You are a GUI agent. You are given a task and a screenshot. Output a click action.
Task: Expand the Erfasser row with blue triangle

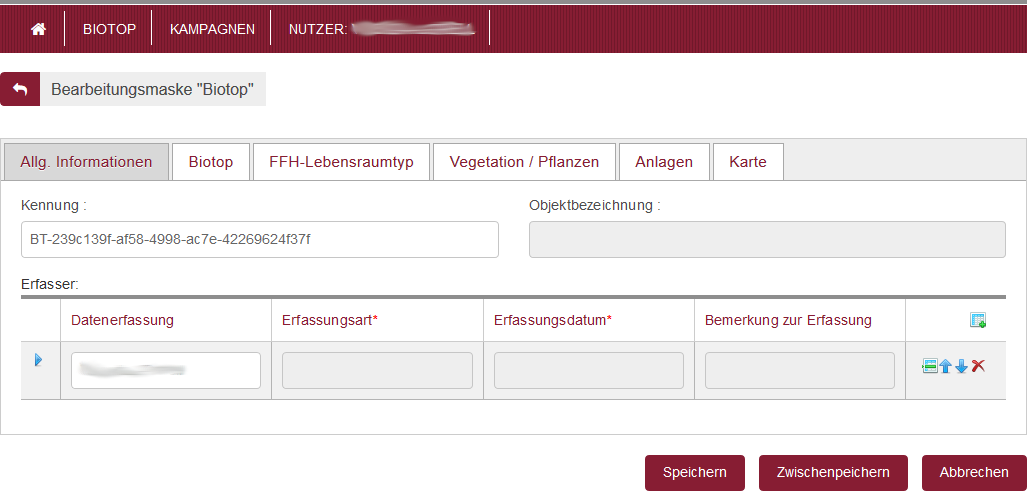pos(38,360)
